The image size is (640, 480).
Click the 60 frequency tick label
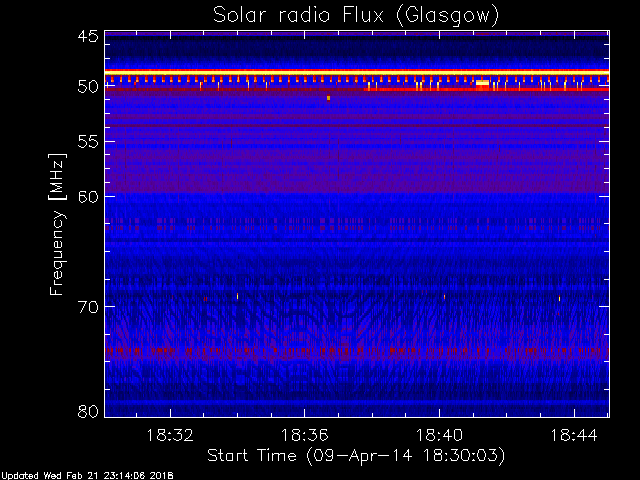tap(88, 197)
